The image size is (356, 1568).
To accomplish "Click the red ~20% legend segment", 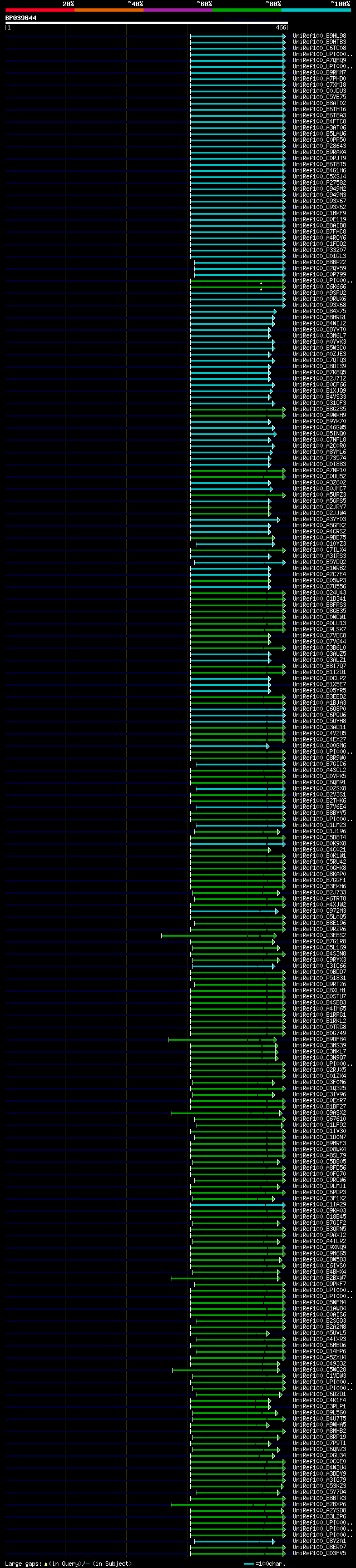I will 40,10.
